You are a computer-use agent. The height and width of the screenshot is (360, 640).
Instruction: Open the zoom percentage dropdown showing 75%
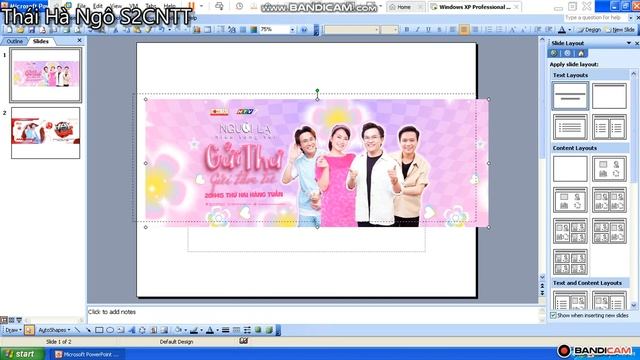[x=292, y=30]
